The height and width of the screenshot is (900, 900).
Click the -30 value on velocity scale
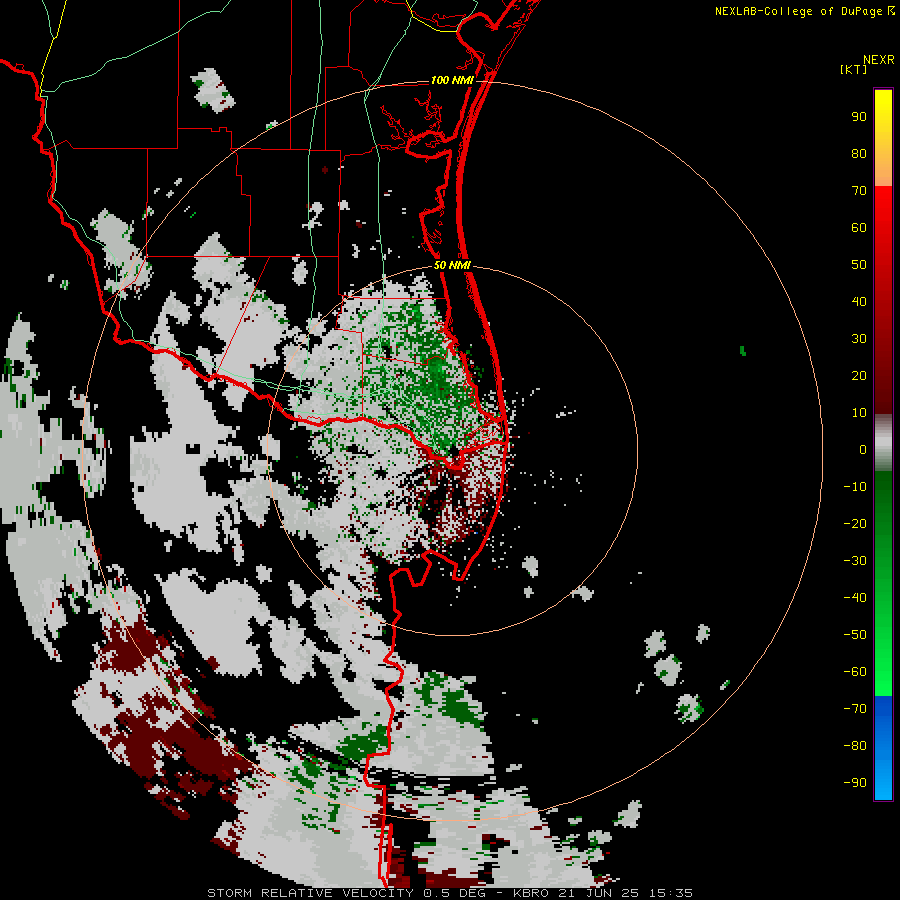coord(855,561)
